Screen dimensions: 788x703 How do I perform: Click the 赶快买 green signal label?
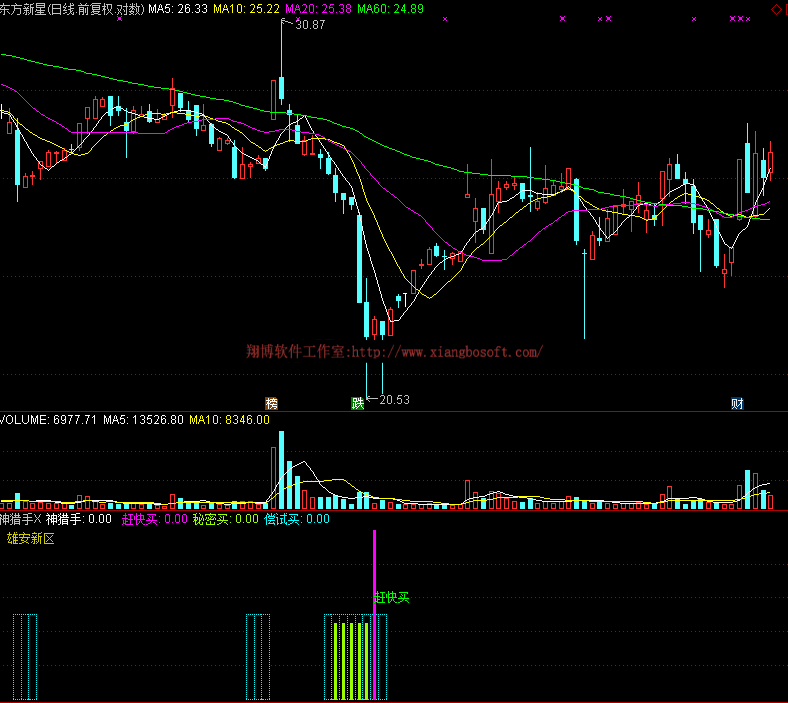pyautogui.click(x=392, y=598)
